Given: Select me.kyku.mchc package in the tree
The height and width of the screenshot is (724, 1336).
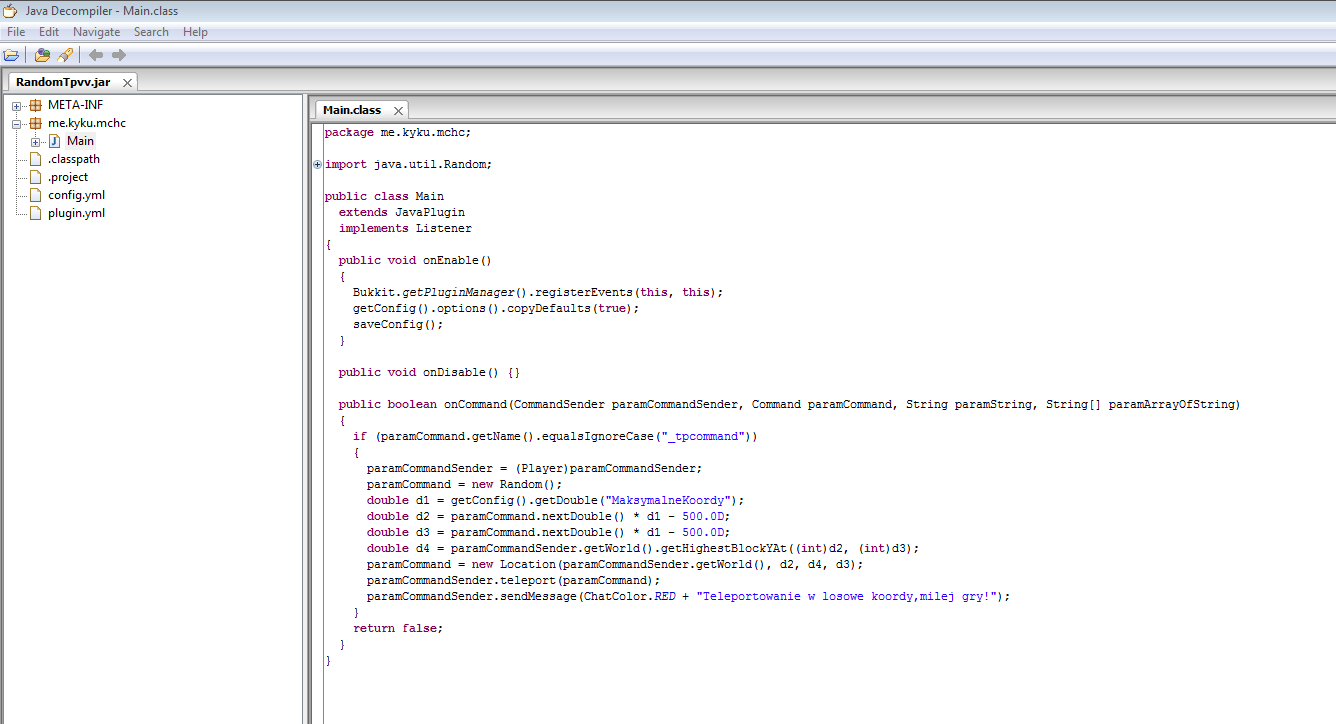Looking at the screenshot, I should (87, 123).
